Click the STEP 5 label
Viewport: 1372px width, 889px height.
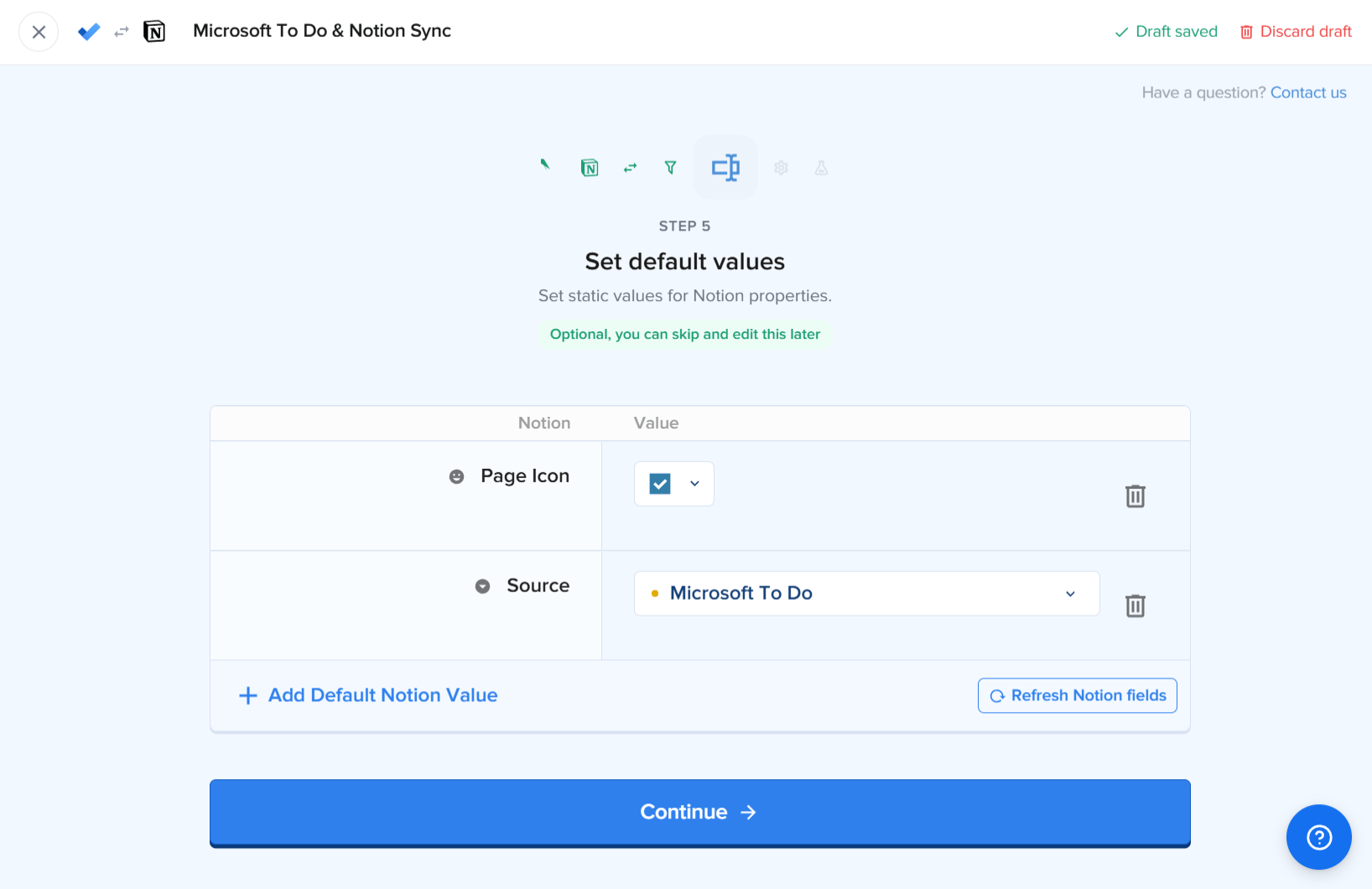[684, 226]
